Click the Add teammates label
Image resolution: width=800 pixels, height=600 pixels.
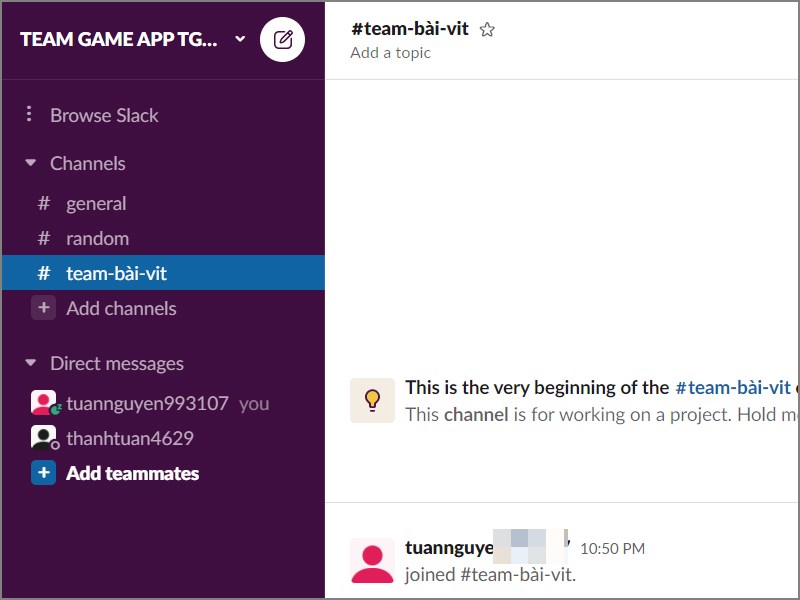pyautogui.click(x=133, y=473)
